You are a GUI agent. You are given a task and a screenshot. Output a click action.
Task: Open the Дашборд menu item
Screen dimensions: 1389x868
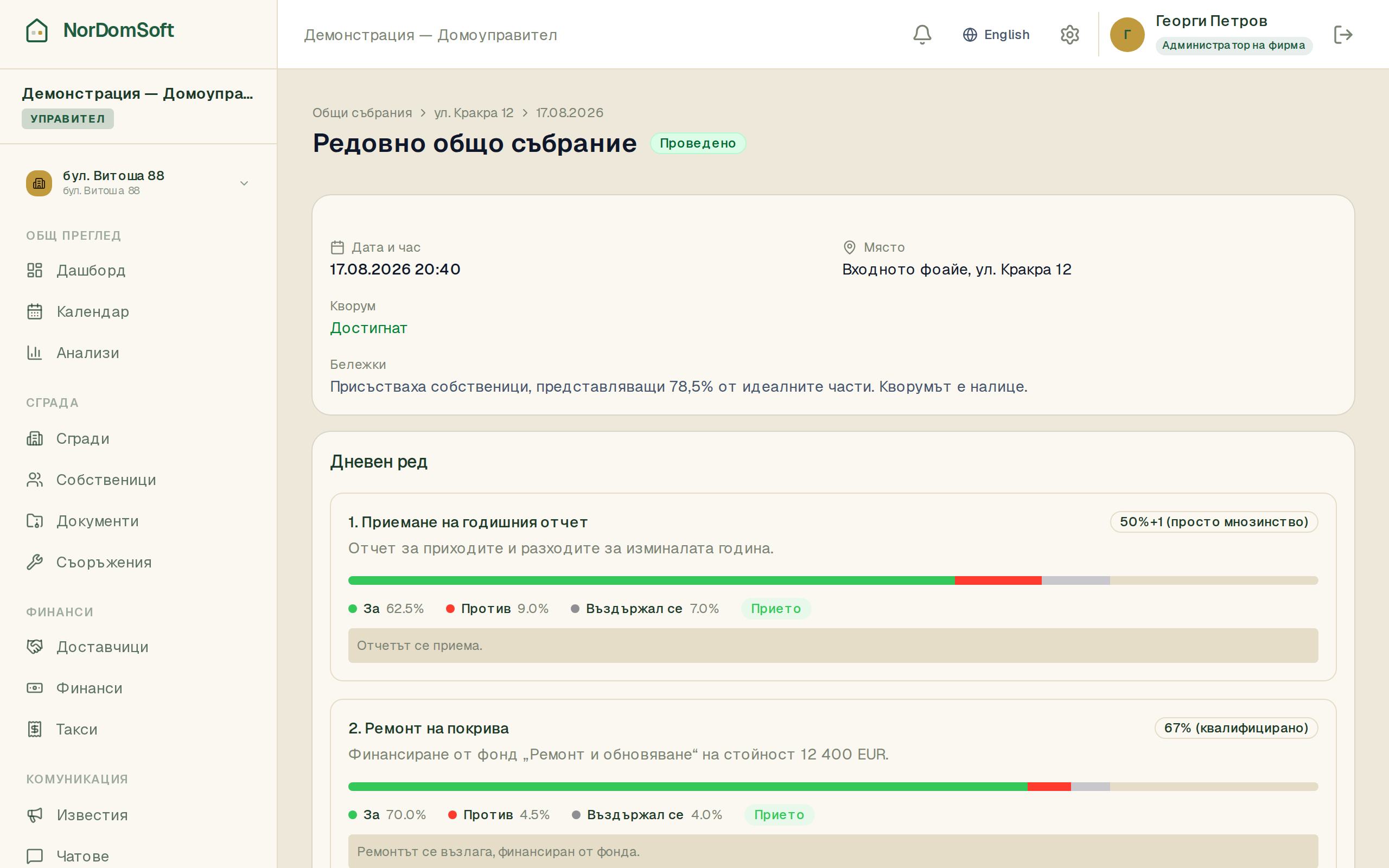138,270
